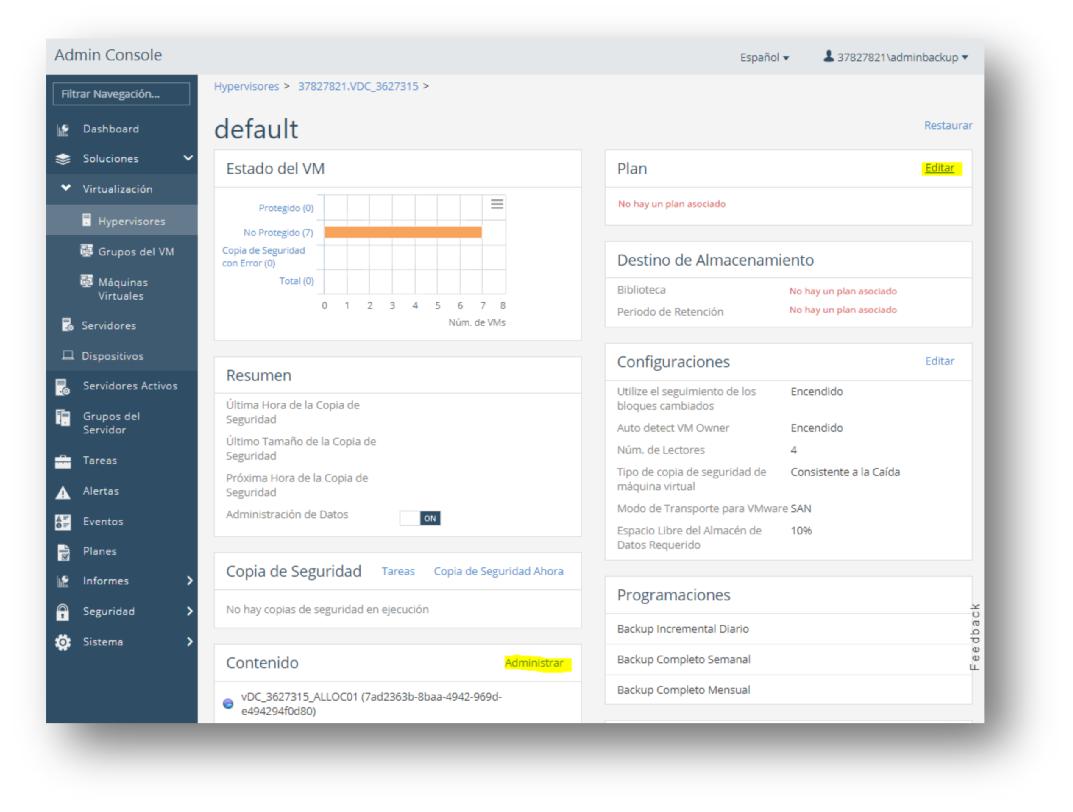Open the Español language dropdown
1073x812 pixels.
coord(764,57)
